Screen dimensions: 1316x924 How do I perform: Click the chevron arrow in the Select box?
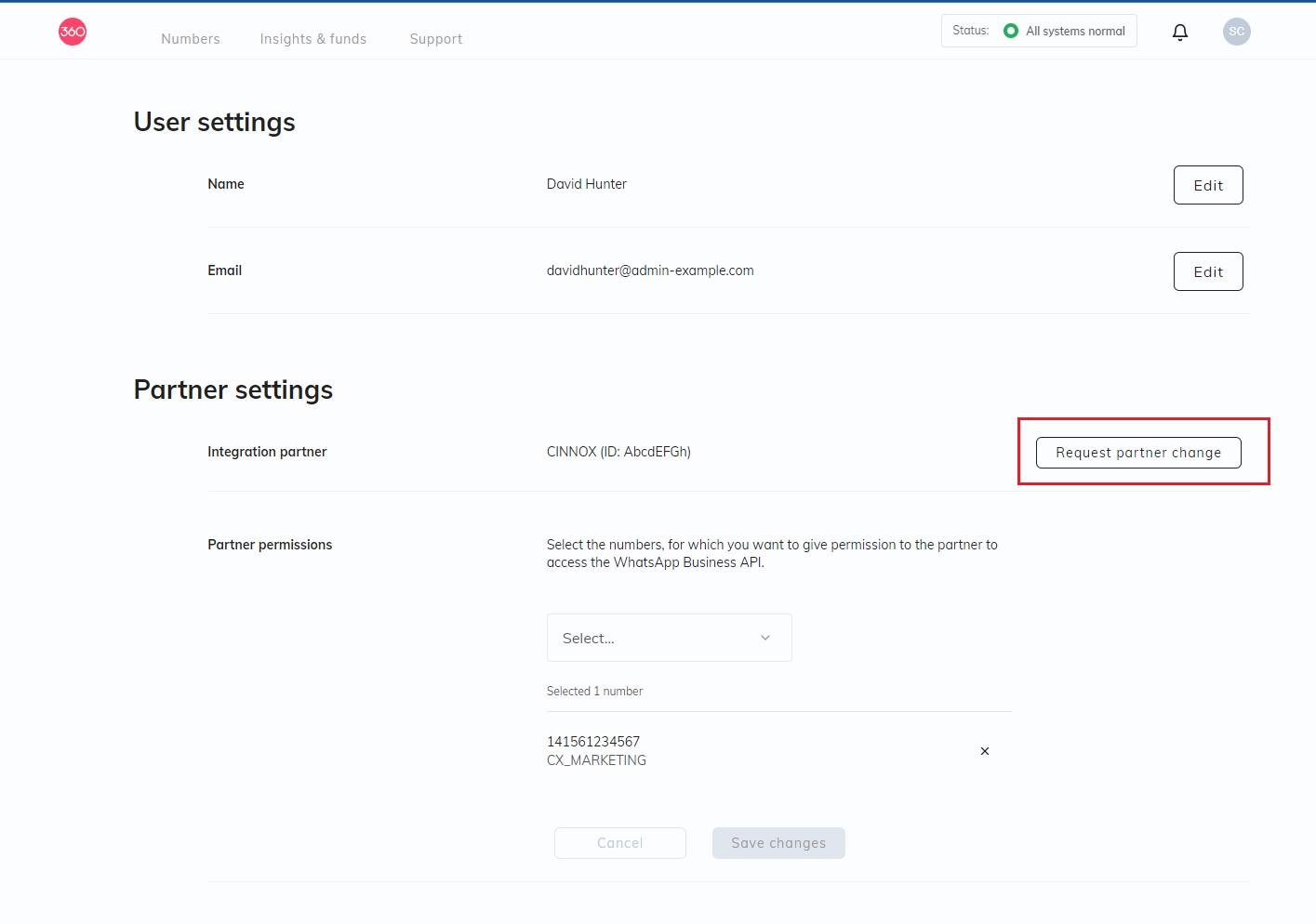click(765, 638)
